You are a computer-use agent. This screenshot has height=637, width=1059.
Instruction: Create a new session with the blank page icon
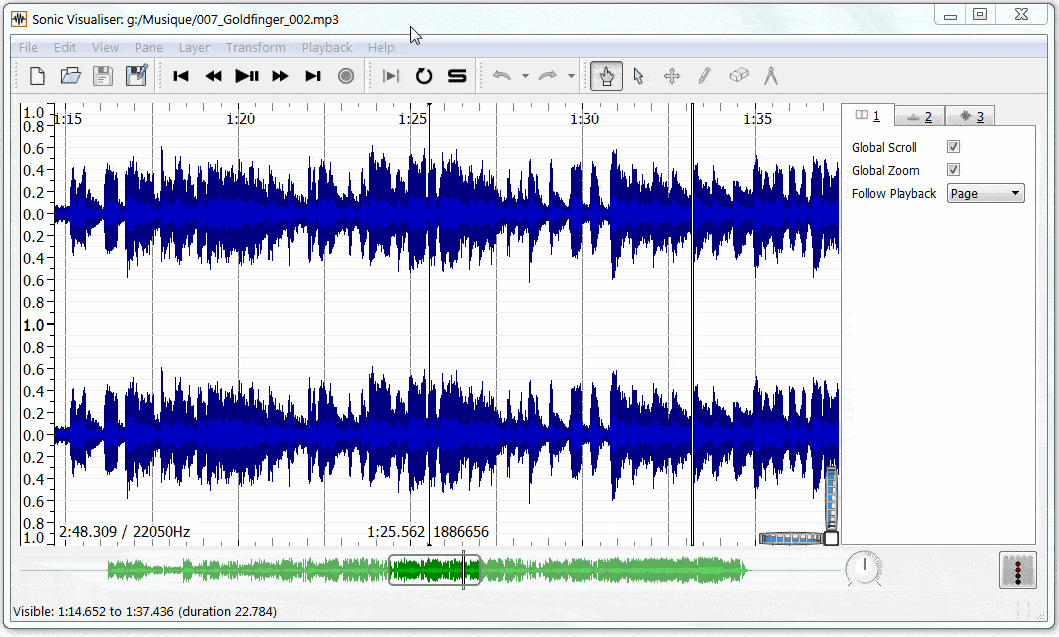click(37, 76)
